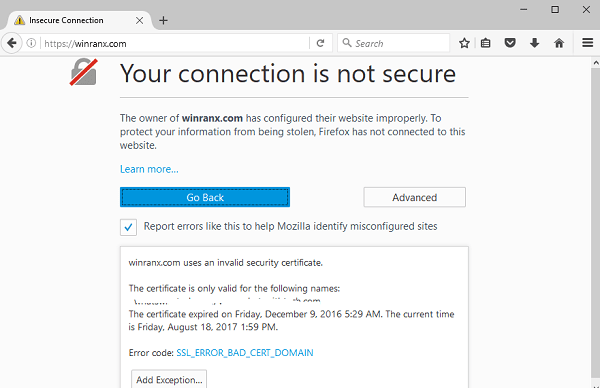
Task: Open the downloads arrow icon
Action: [x=535, y=43]
